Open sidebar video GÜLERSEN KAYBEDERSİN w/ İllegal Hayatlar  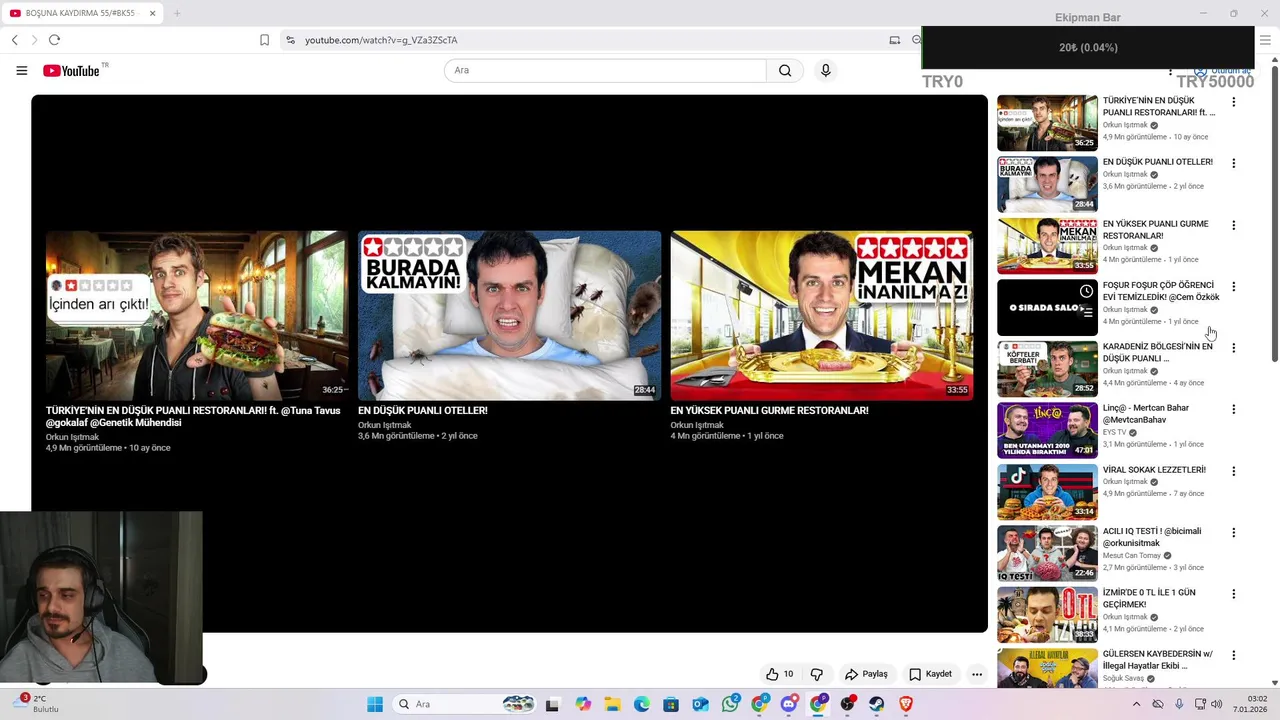(1158, 660)
